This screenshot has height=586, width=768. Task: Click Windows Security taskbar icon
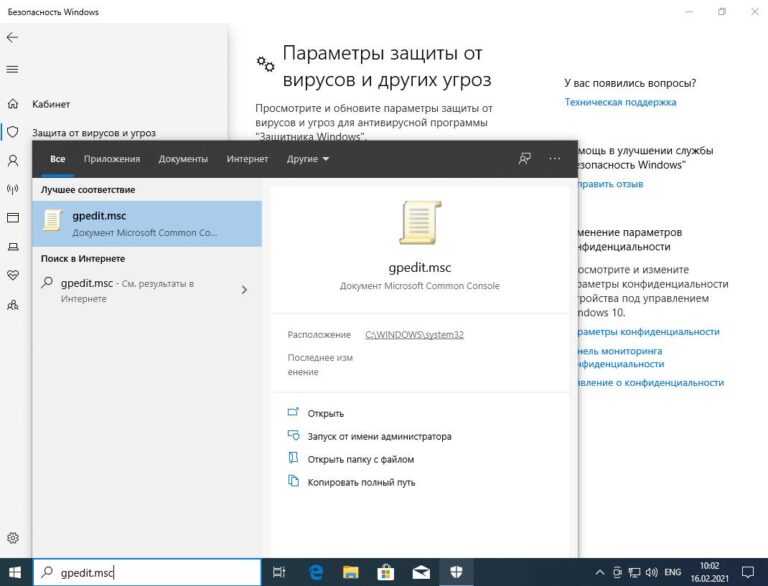point(456,572)
